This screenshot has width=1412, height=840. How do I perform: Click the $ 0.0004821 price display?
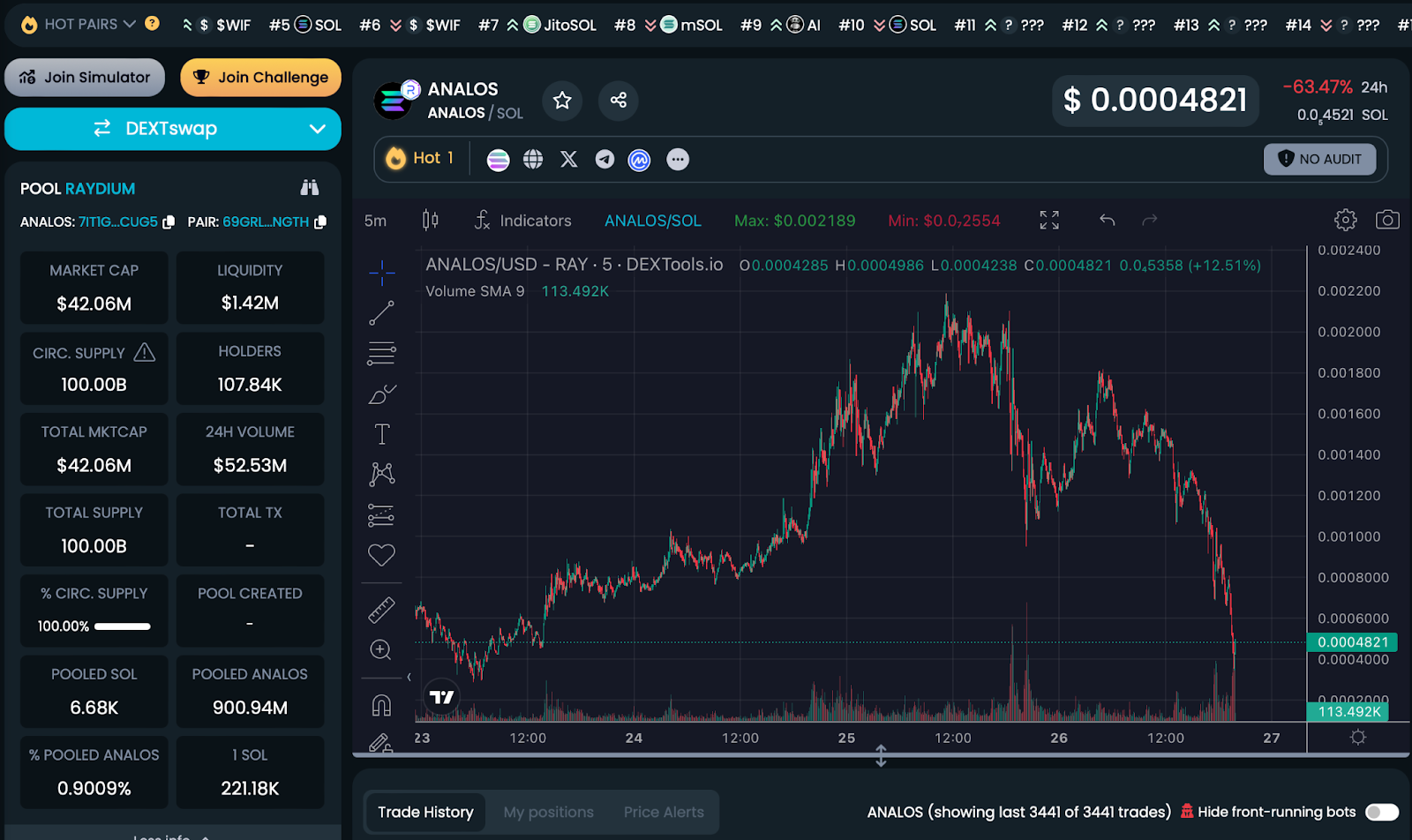[1155, 101]
